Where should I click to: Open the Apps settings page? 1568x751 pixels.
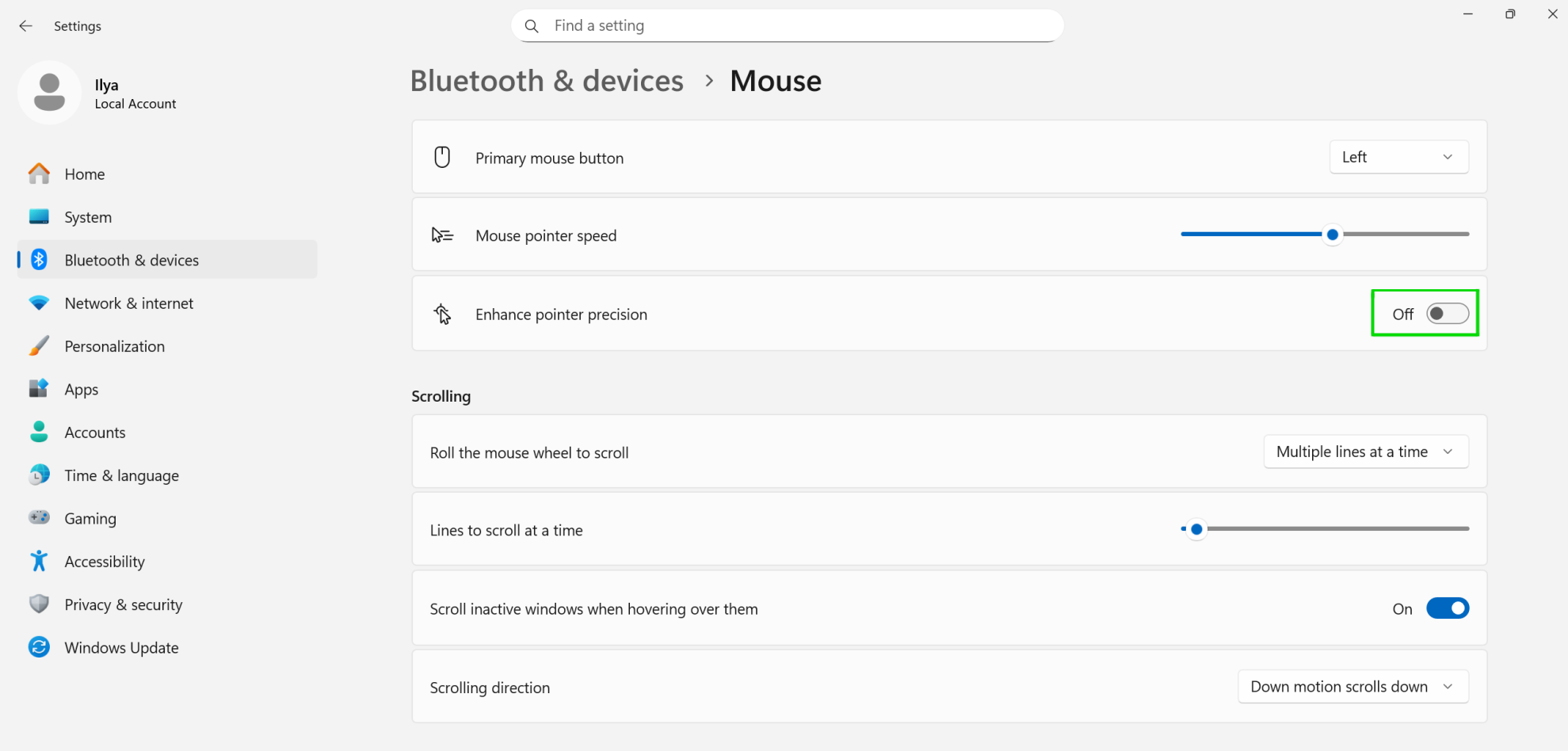click(x=82, y=389)
